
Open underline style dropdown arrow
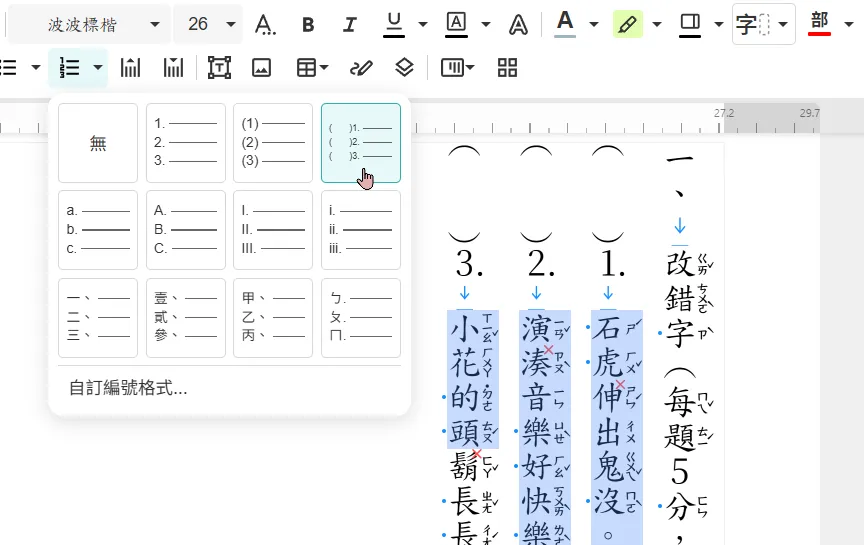point(423,24)
